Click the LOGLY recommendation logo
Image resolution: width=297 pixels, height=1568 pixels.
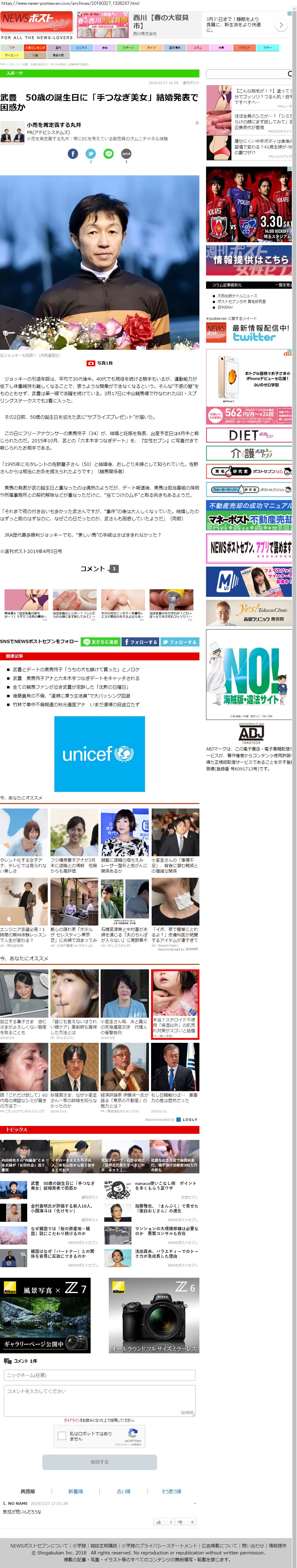[186, 1119]
